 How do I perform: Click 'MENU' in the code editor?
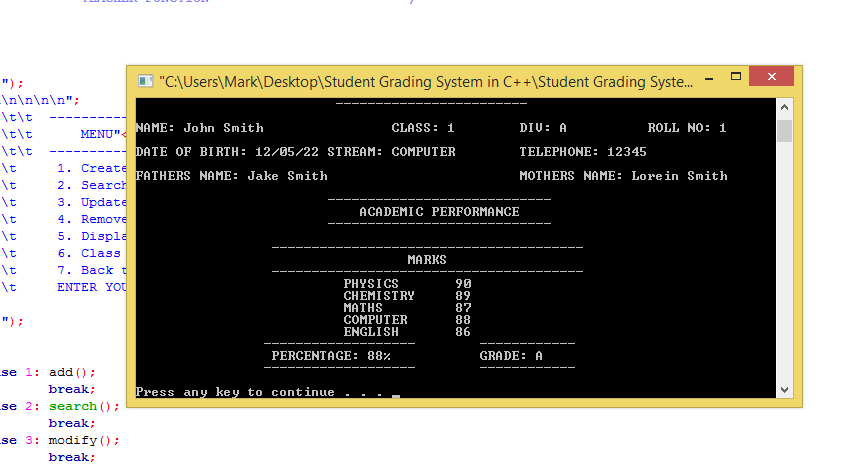coord(100,134)
